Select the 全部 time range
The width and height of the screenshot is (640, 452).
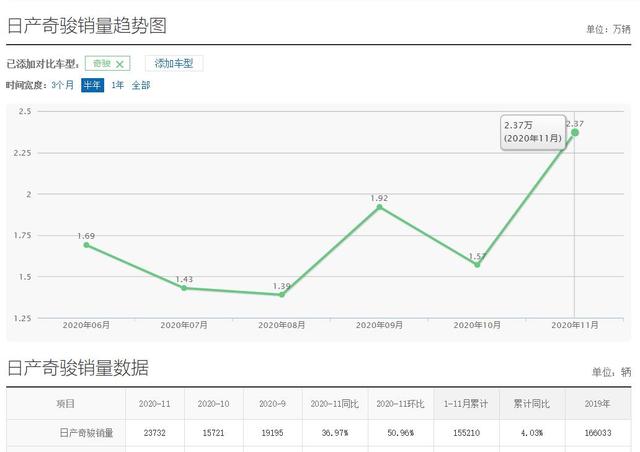click(x=141, y=85)
